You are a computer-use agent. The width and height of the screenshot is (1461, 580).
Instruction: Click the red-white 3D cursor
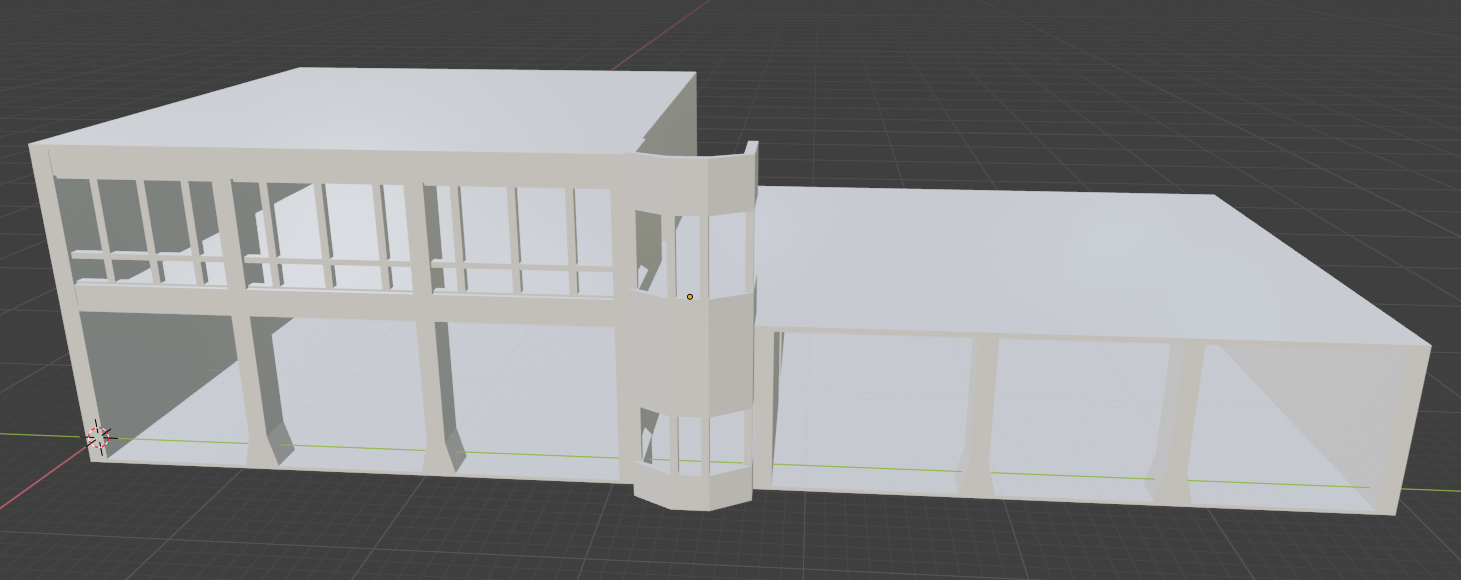98,436
